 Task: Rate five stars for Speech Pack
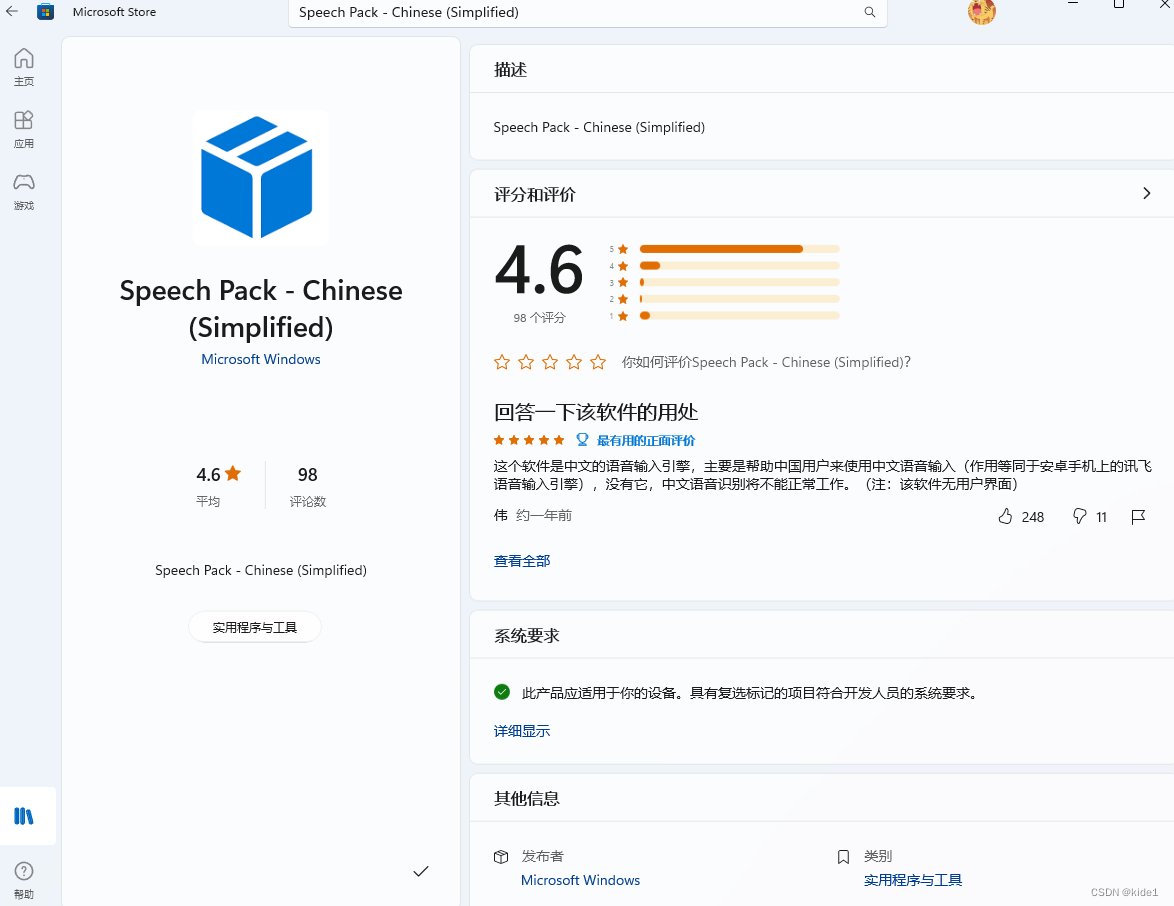tap(597, 362)
